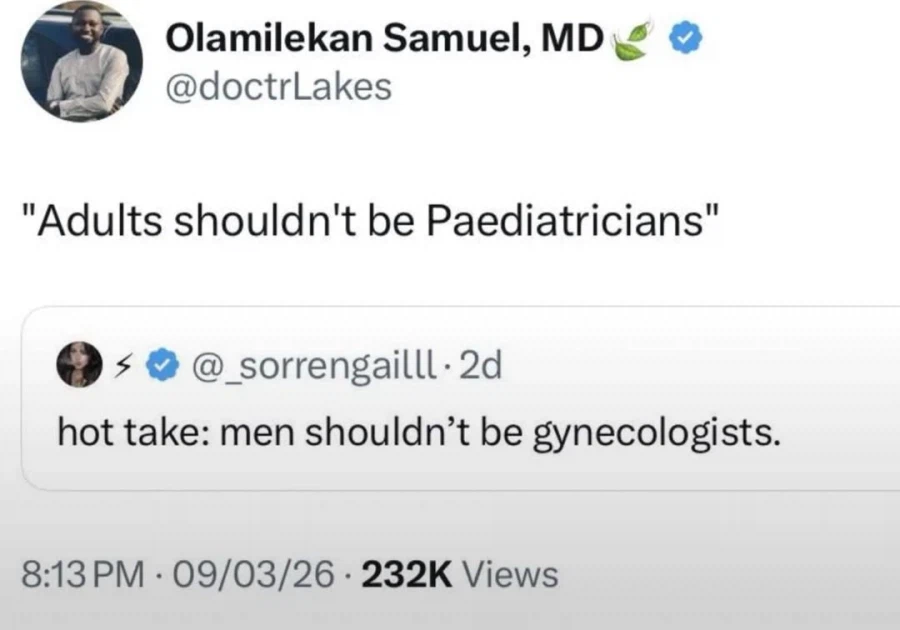The image size is (900, 630).
Task: Click the word Paediatricians in the tweet
Action: tap(570, 220)
